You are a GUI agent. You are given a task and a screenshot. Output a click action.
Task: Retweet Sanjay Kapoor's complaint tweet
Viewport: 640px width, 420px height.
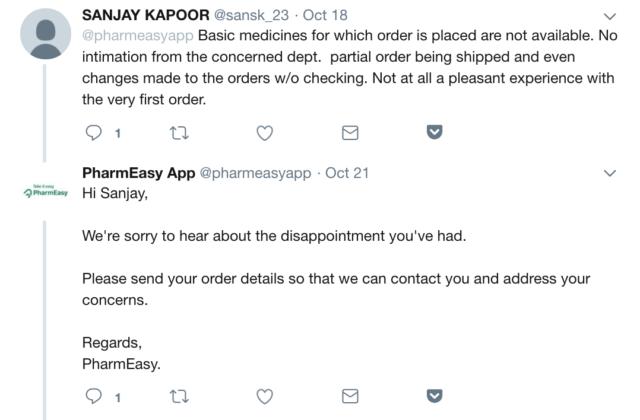(x=179, y=132)
